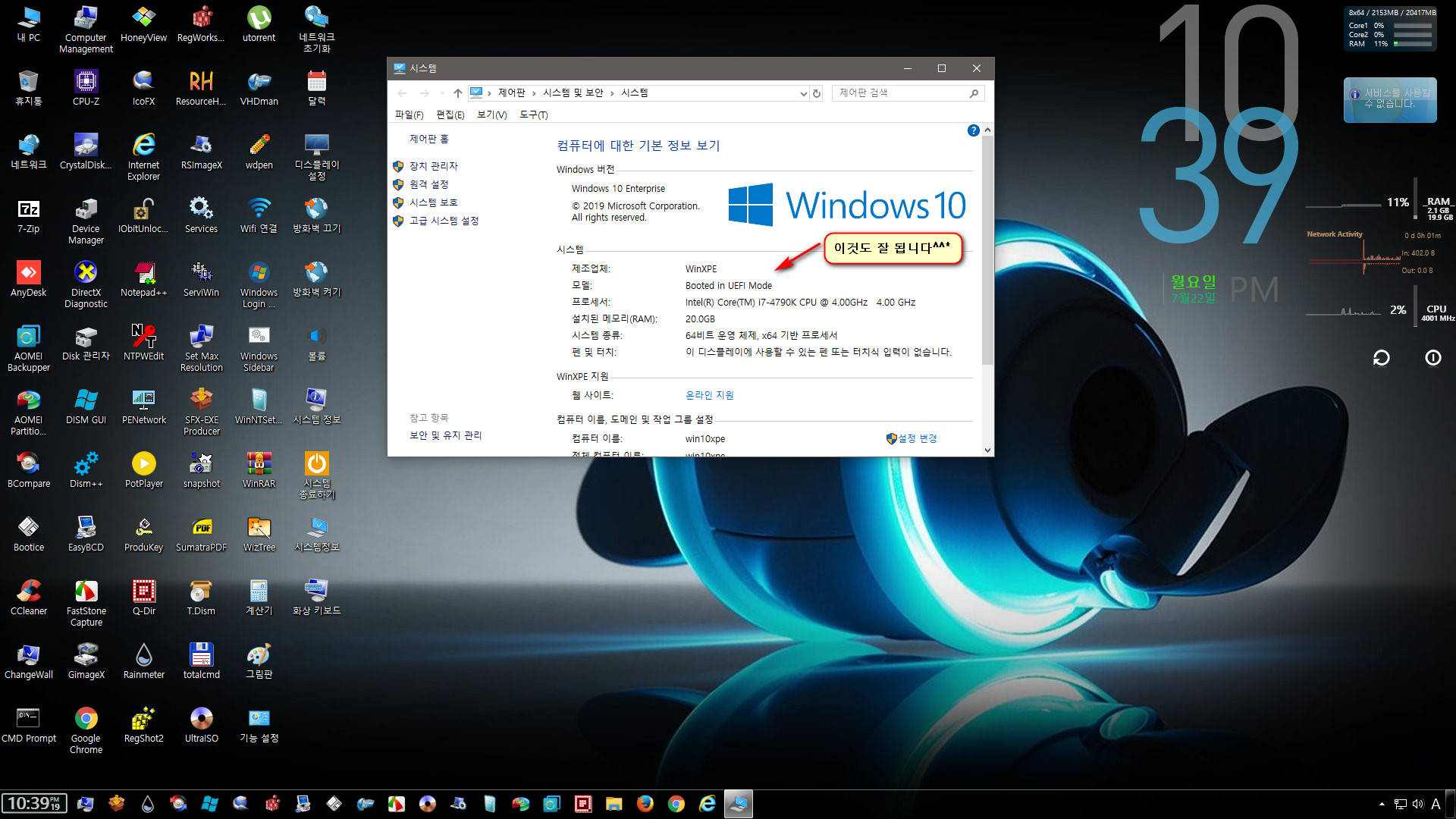
Task: Open the volume icon in system tray
Action: [1417, 804]
